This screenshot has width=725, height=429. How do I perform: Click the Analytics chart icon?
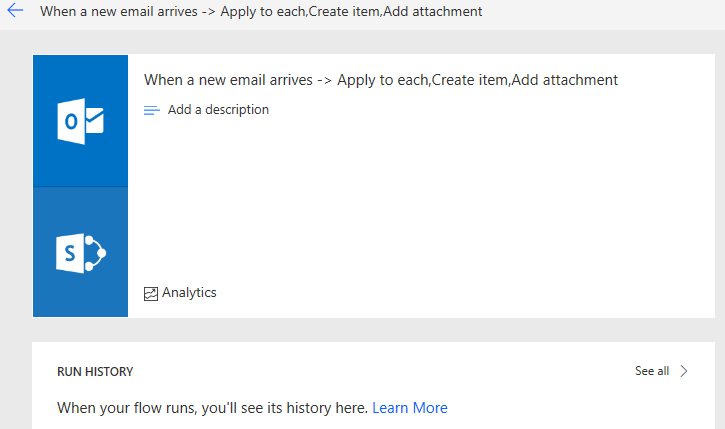tap(151, 293)
